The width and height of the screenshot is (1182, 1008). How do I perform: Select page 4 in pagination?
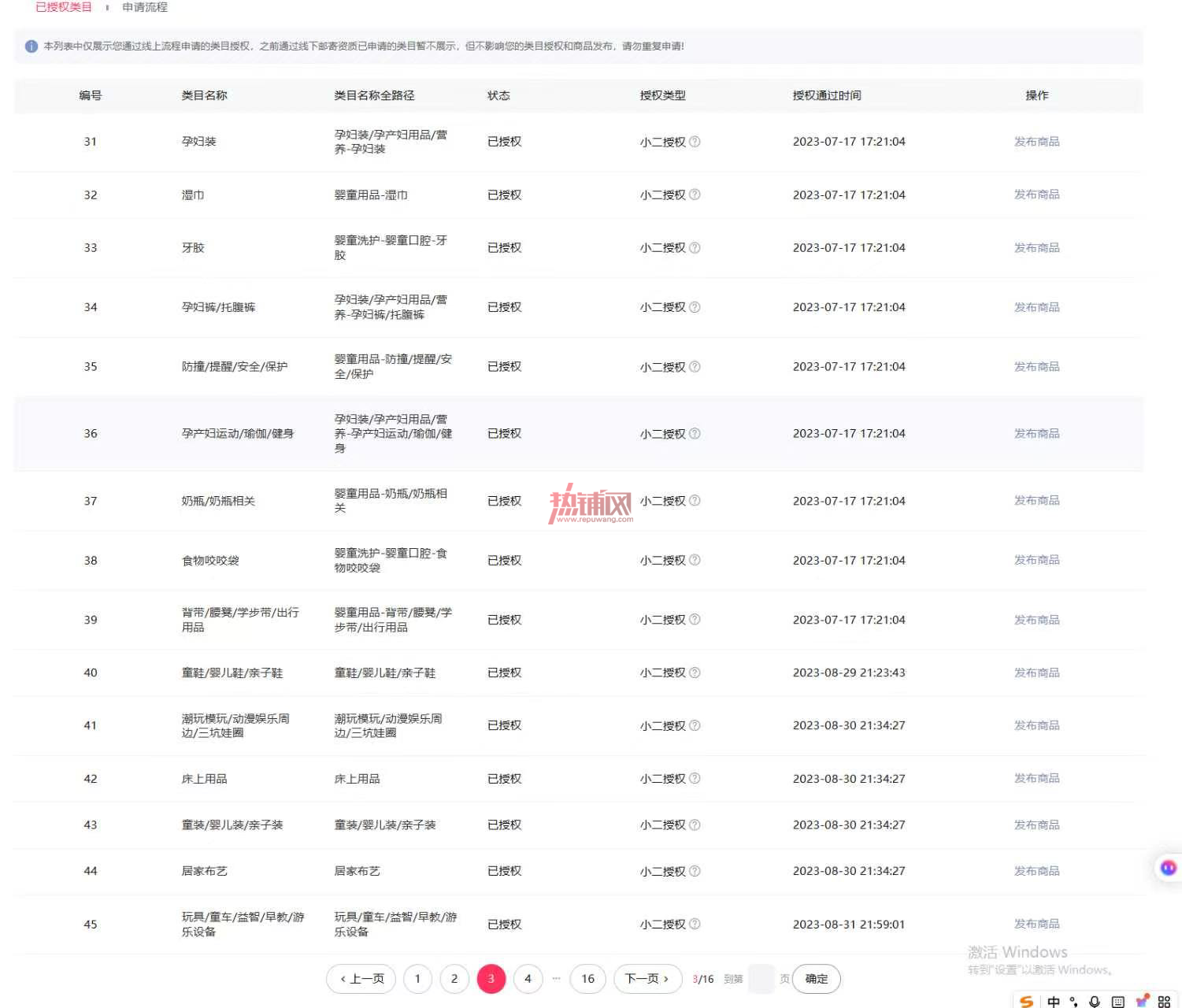[x=528, y=979]
